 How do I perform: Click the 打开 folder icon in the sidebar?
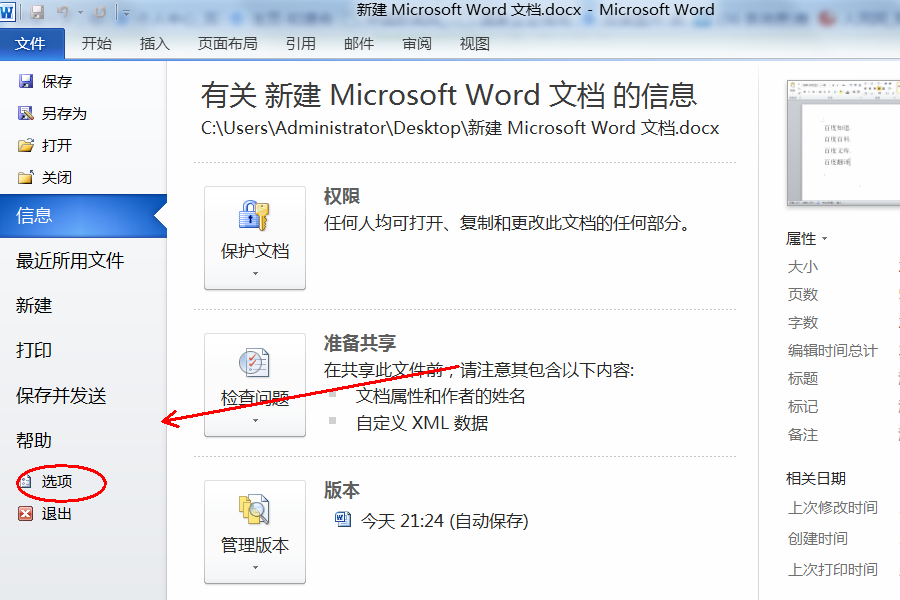(x=26, y=145)
